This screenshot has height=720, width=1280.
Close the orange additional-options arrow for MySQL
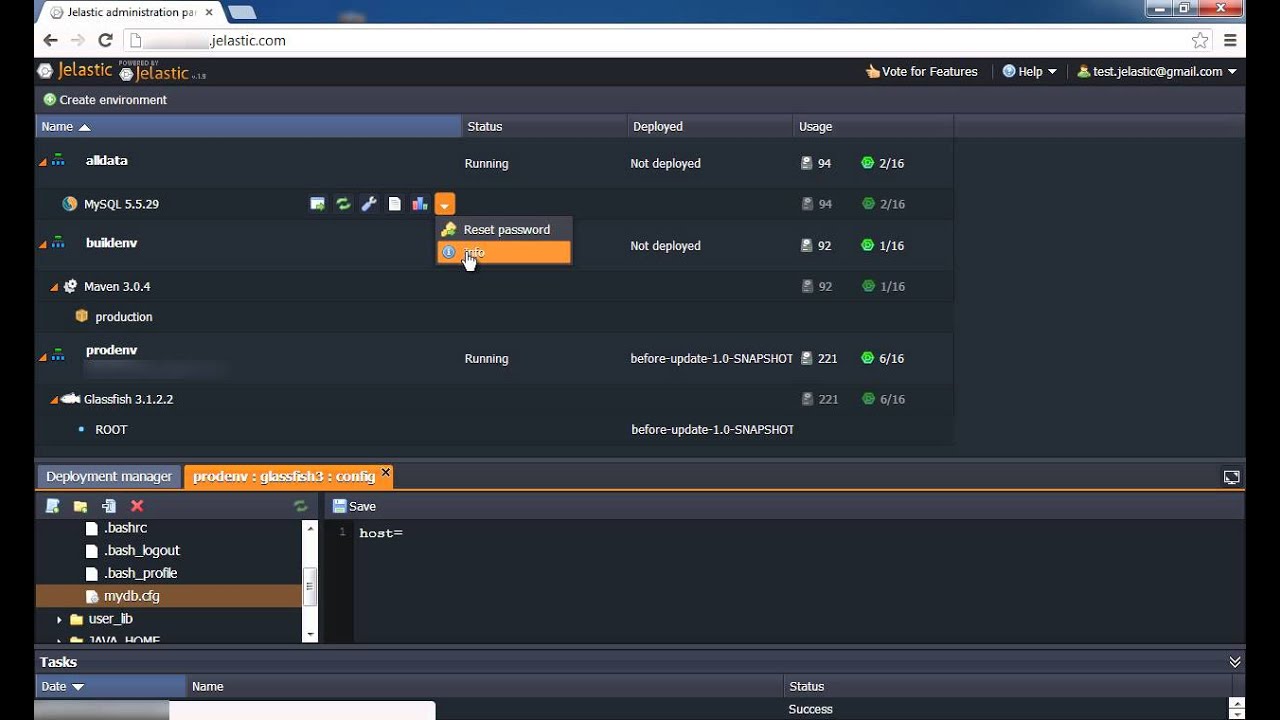pyautogui.click(x=445, y=204)
